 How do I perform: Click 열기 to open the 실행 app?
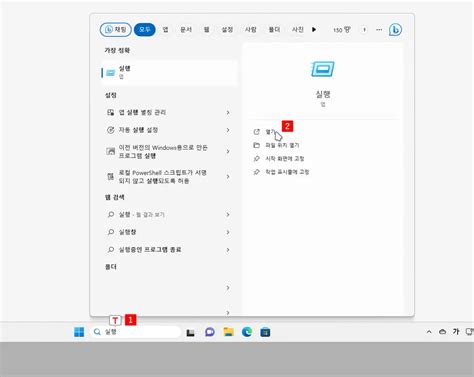point(270,132)
